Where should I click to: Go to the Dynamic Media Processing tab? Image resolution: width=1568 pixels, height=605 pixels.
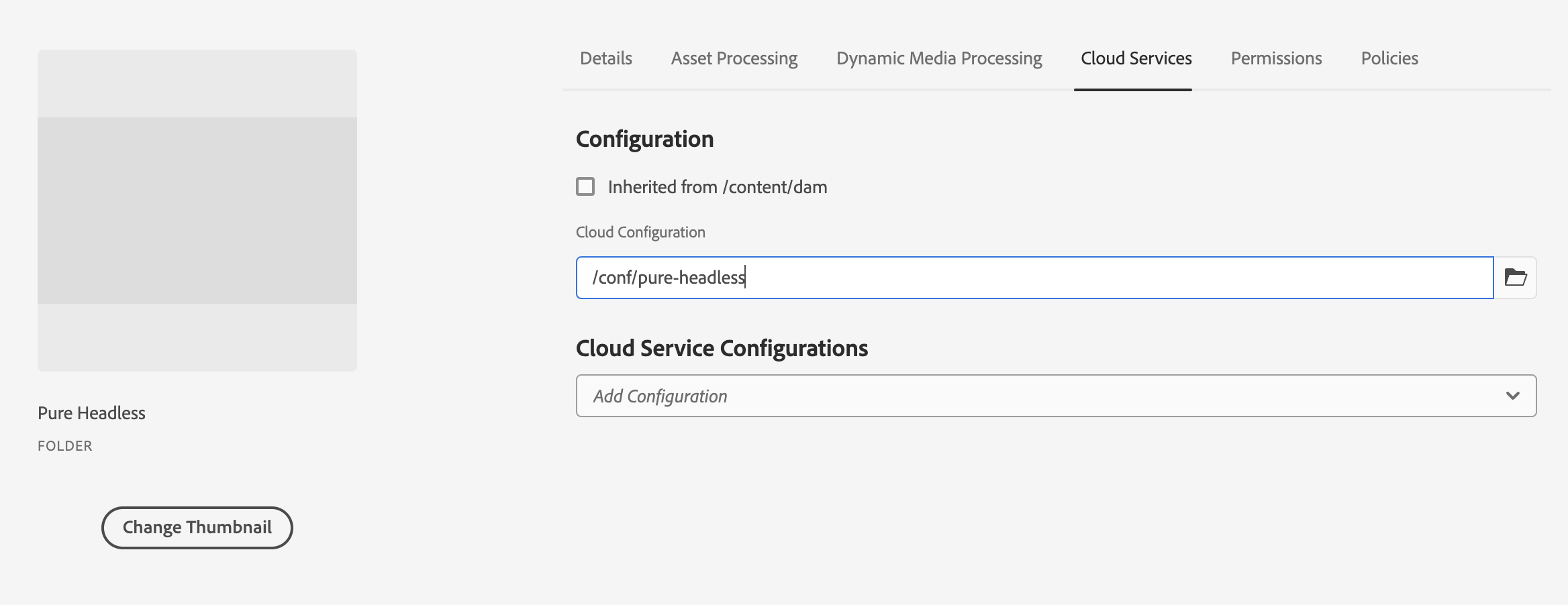(938, 59)
